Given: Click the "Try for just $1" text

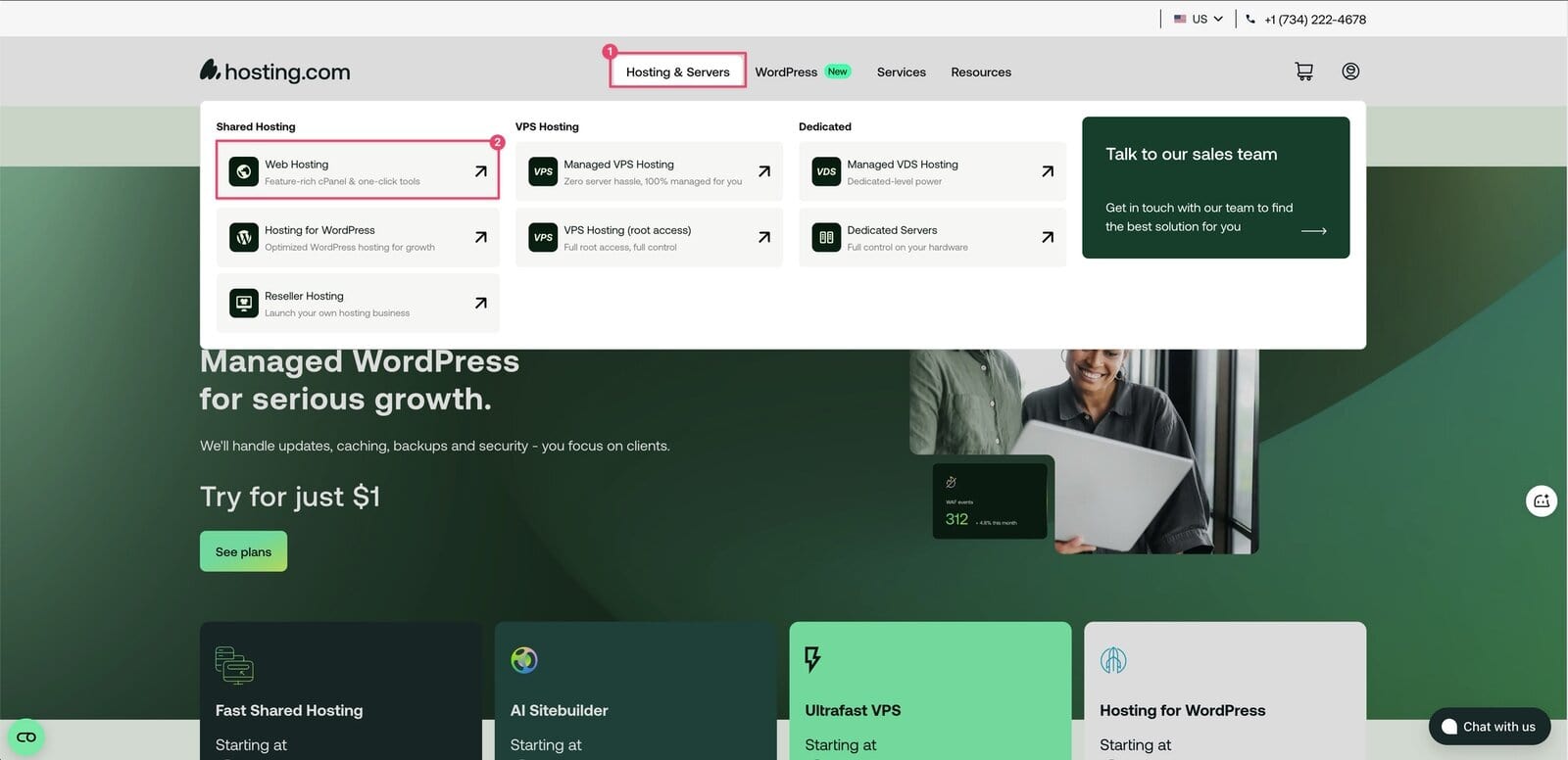Looking at the screenshot, I should [x=290, y=497].
